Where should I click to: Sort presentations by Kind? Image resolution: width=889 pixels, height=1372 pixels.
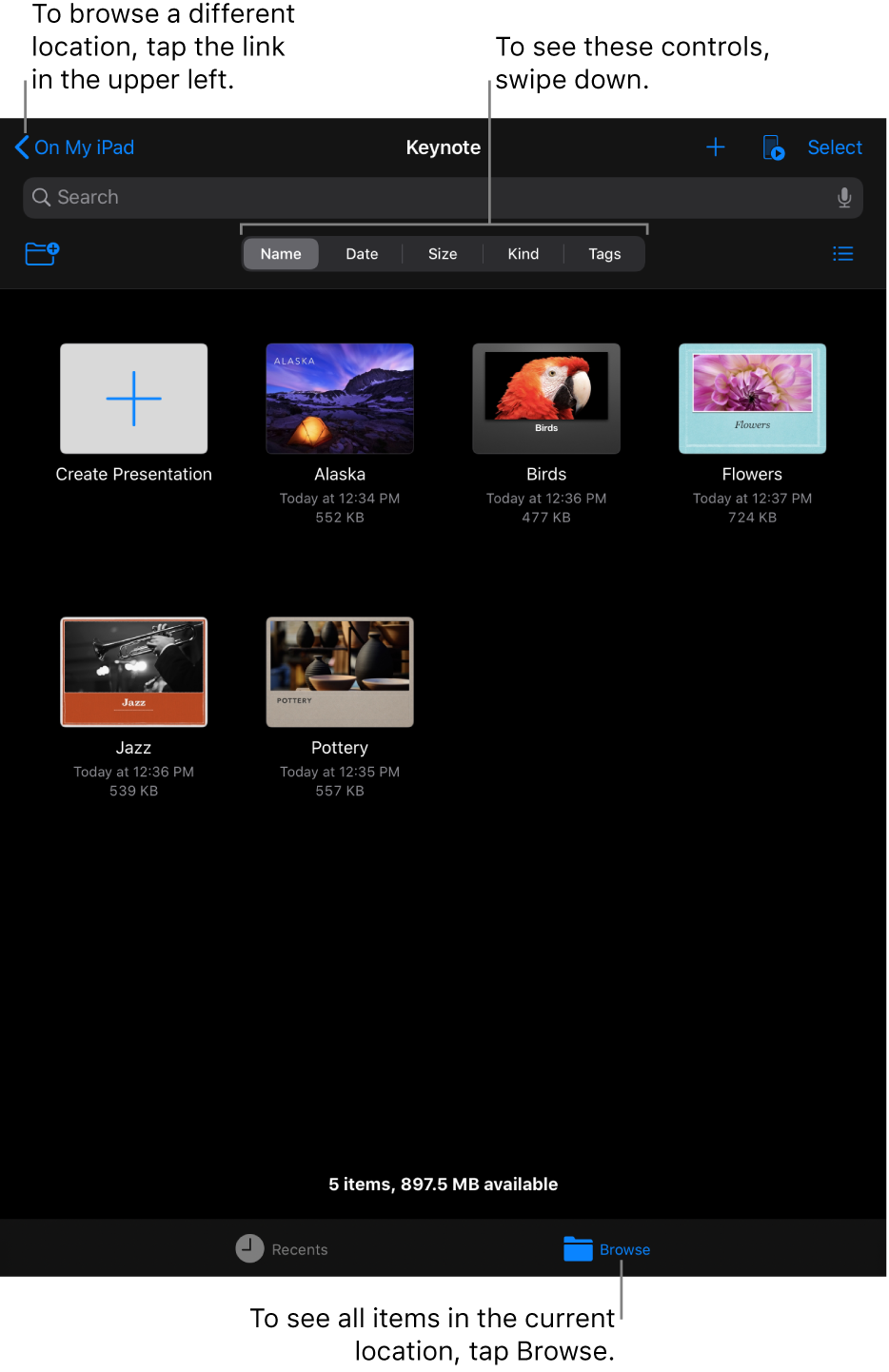coord(524,254)
